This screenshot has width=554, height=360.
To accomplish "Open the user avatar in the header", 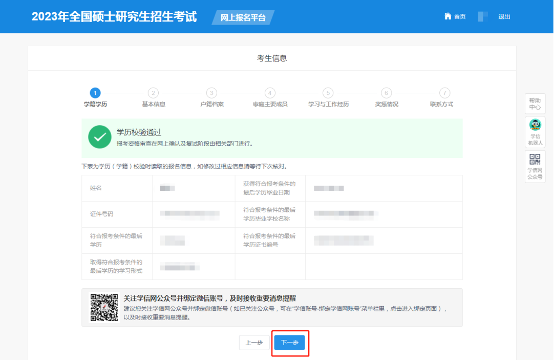I will (x=483, y=16).
